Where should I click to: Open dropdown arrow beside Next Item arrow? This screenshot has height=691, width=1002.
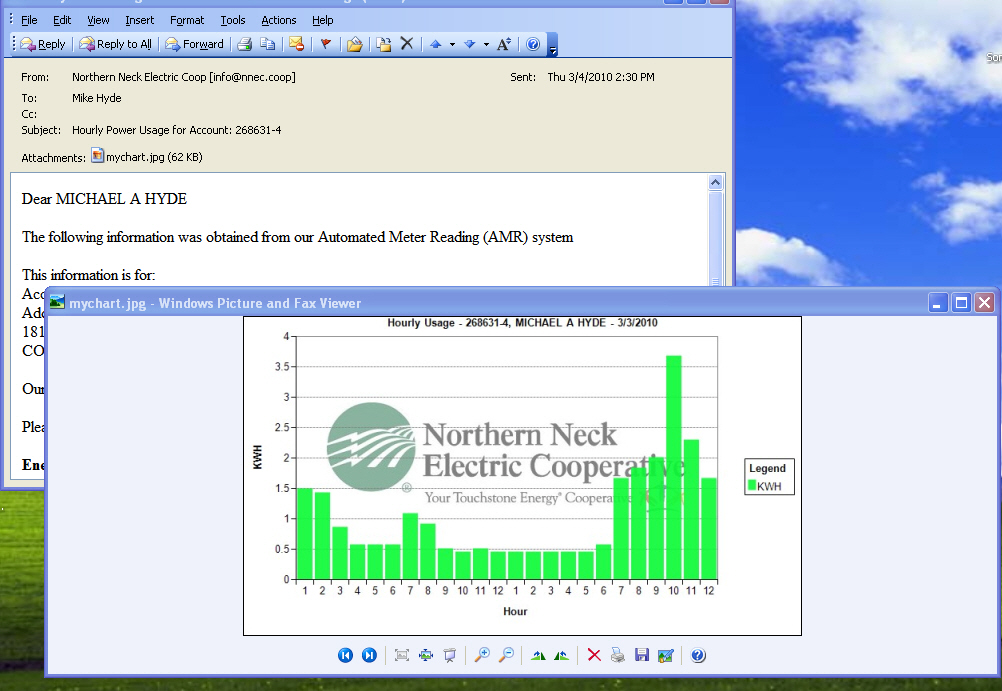click(486, 44)
